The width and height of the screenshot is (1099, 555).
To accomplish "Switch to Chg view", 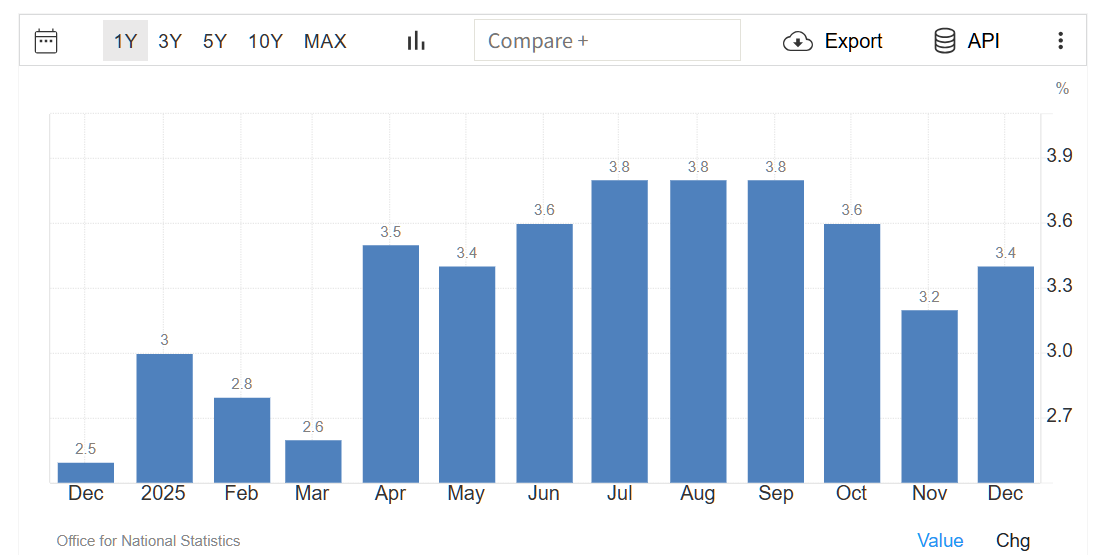I will point(1012,540).
